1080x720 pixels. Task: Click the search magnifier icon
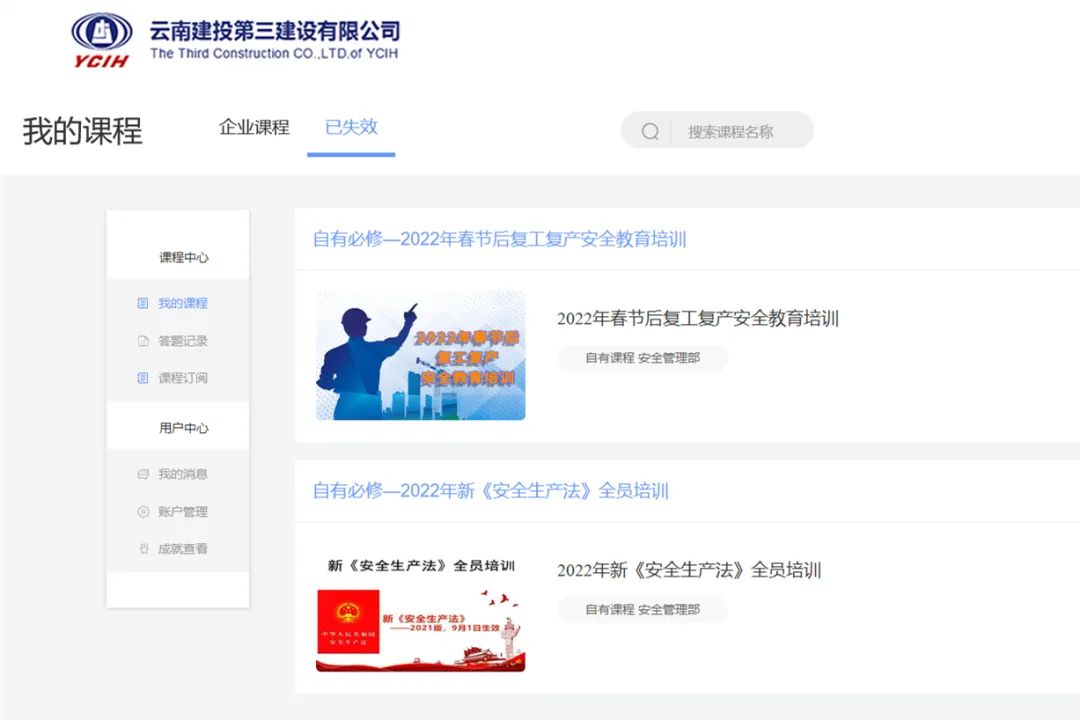coord(650,131)
